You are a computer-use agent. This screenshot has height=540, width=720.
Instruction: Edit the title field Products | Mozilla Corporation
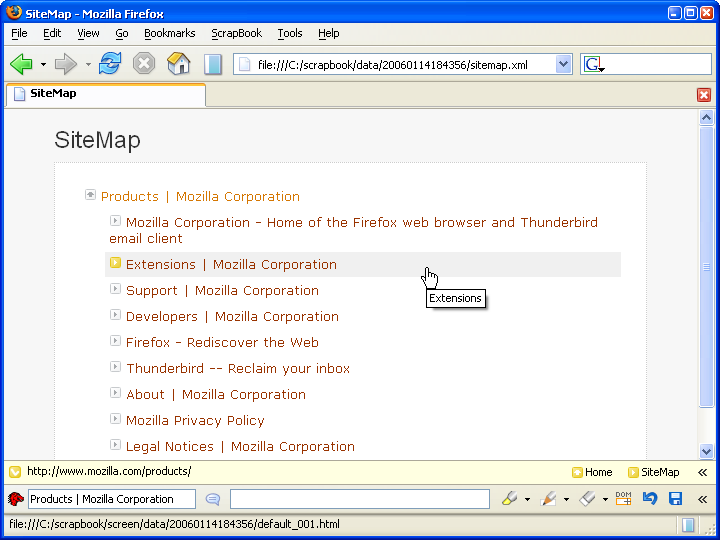[112, 499]
